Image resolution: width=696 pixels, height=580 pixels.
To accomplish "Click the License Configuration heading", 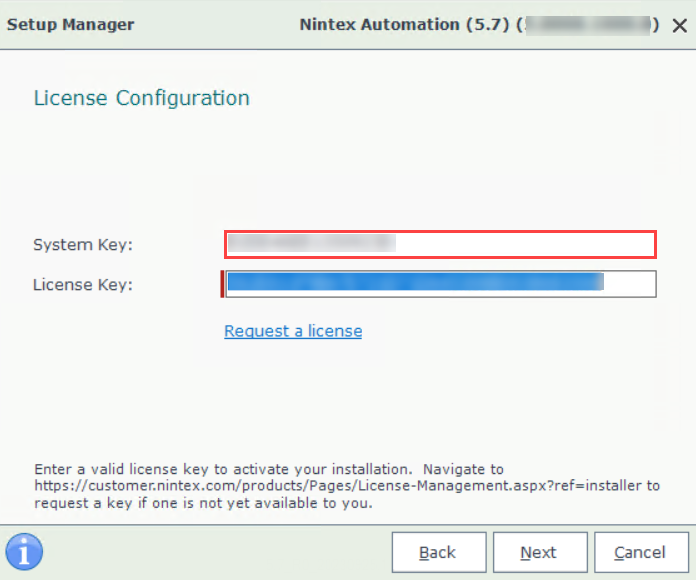I will (142, 98).
